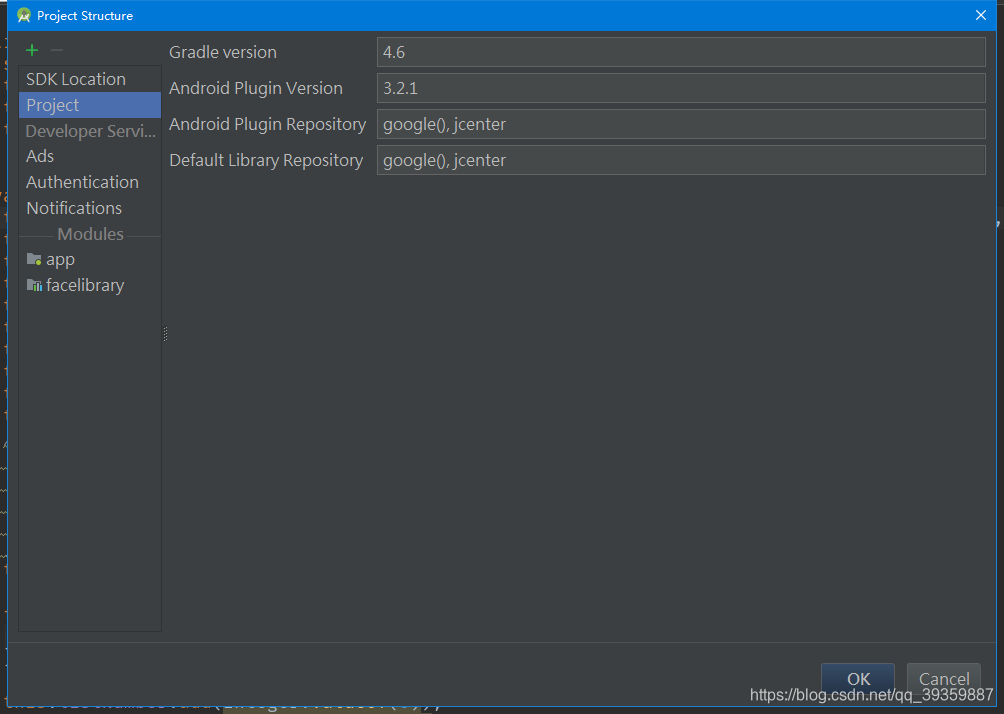Select SDK Location in sidebar
The height and width of the screenshot is (714, 1004).
pyautogui.click(x=90, y=79)
